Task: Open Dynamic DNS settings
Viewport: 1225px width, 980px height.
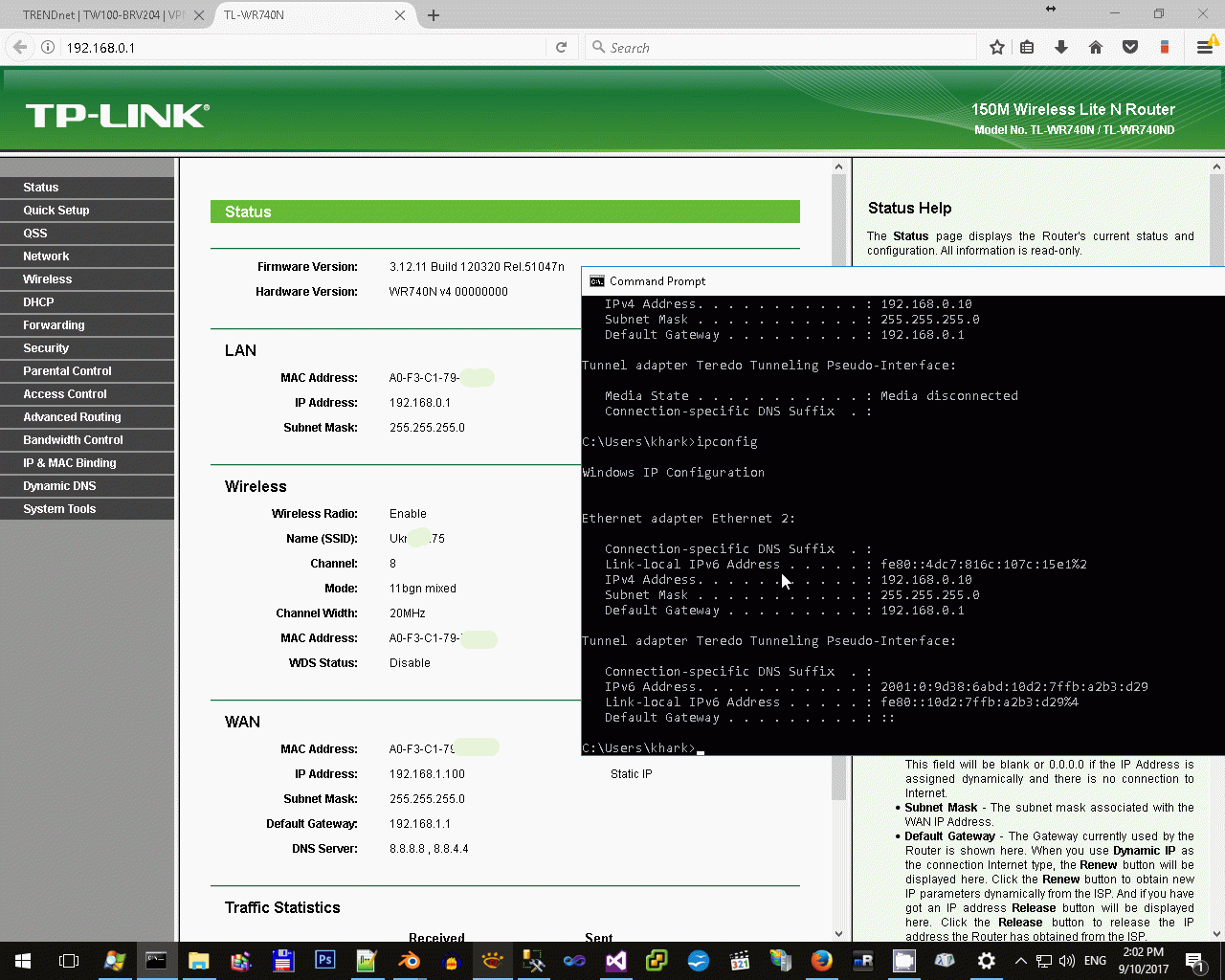Action: coord(87,486)
